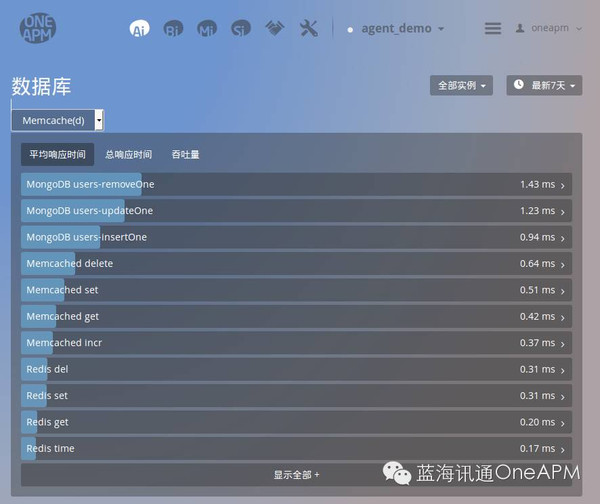This screenshot has width=600, height=504.
Task: Open the MongoDB users-removeOne row
Action: [x=297, y=184]
